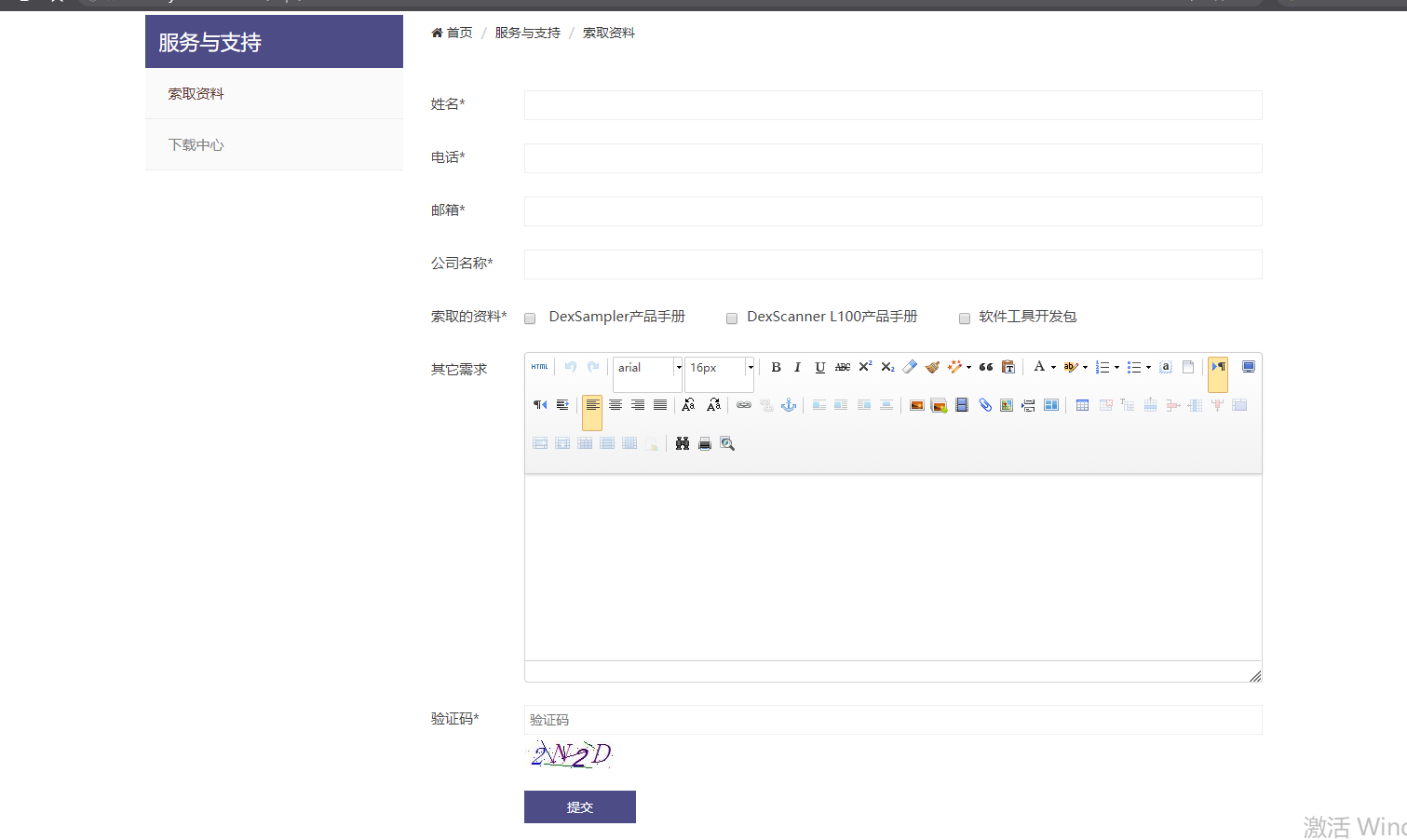Focus the 验证码 input field

[893, 720]
